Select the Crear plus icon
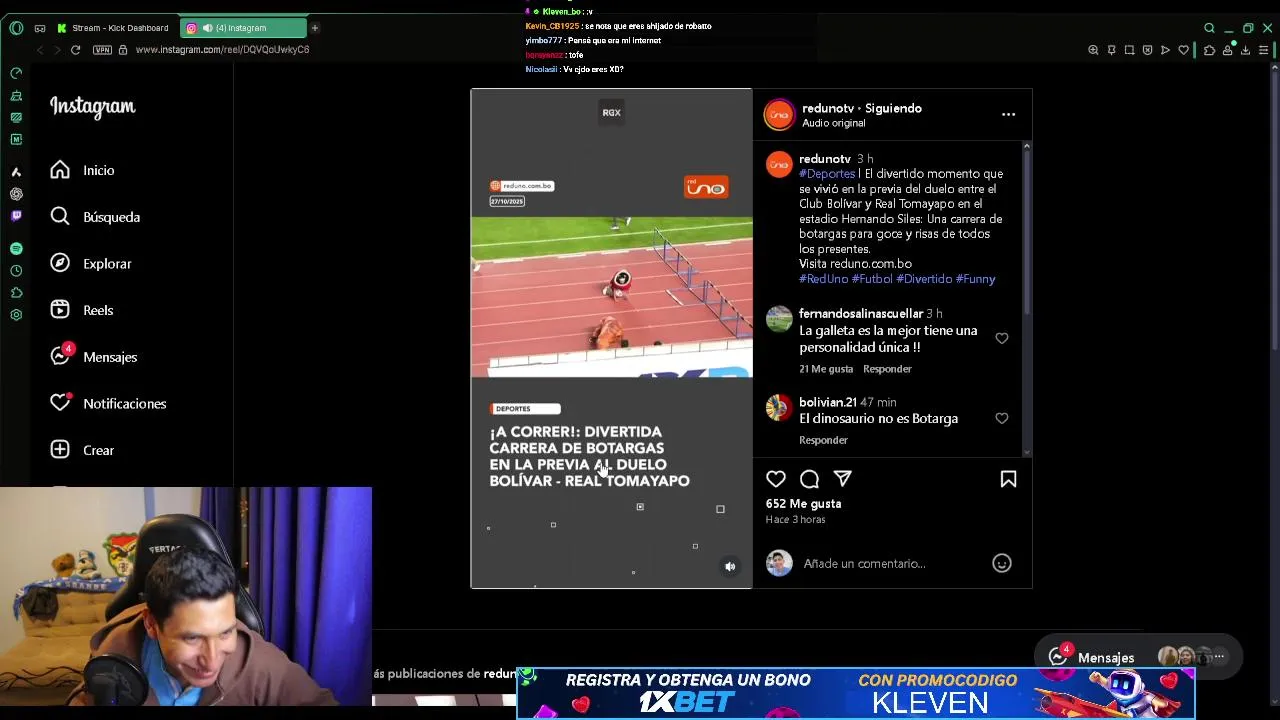The height and width of the screenshot is (720, 1280). point(60,450)
